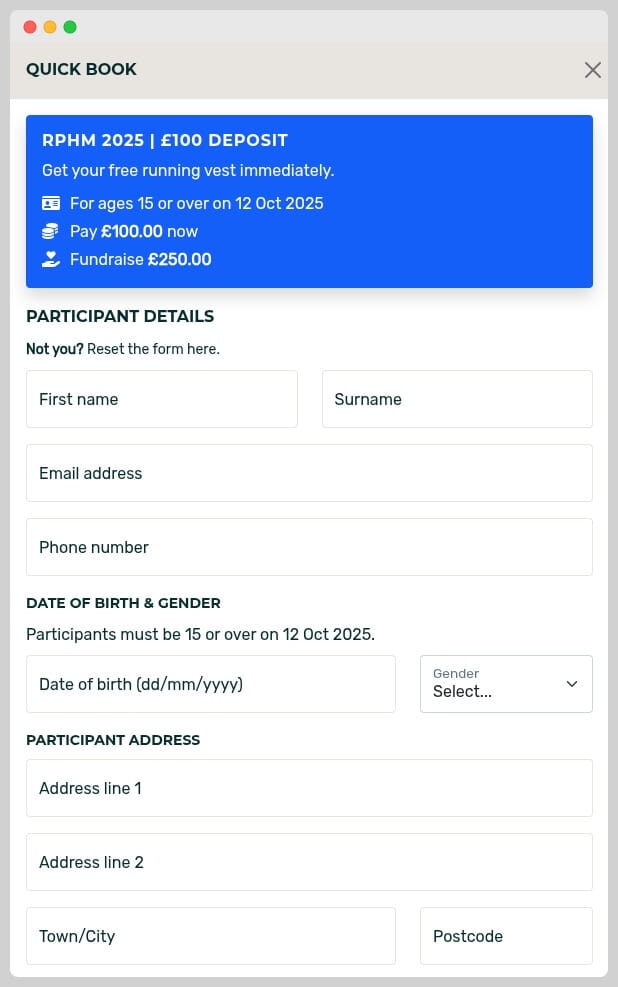Open the Gender dropdown chevron
Screen dimensions: 618x987
[x=571, y=684]
